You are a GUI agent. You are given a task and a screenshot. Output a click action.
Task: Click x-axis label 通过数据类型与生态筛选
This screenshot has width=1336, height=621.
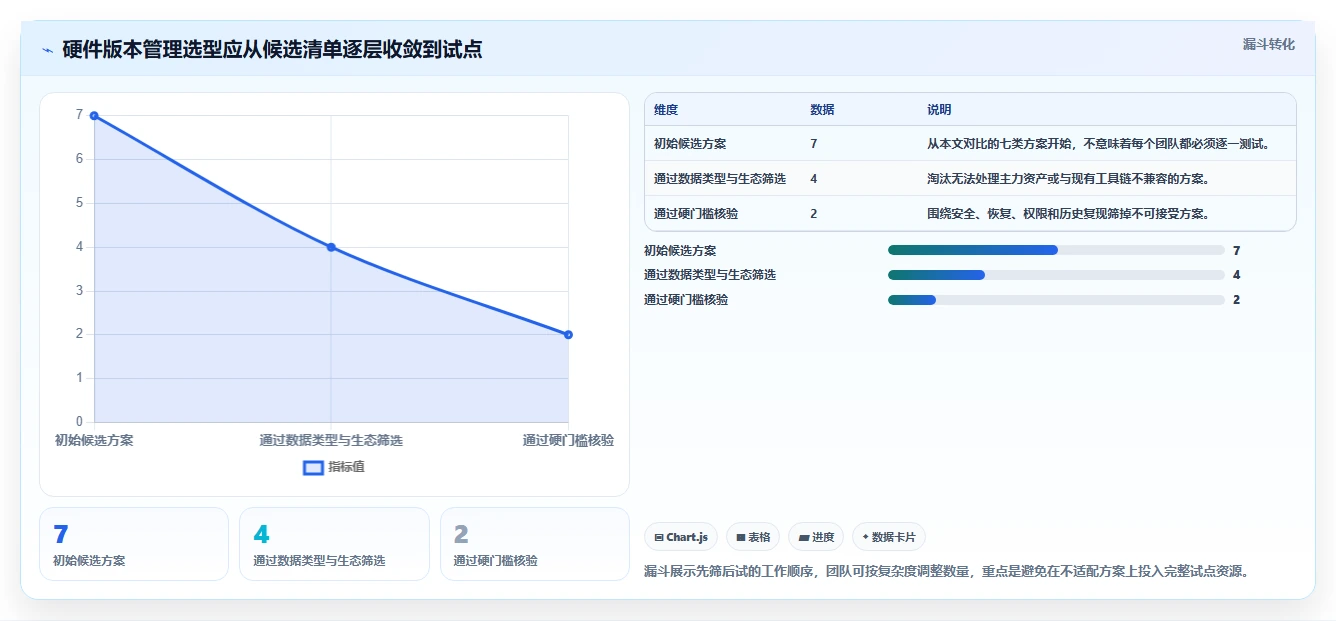pos(331,440)
